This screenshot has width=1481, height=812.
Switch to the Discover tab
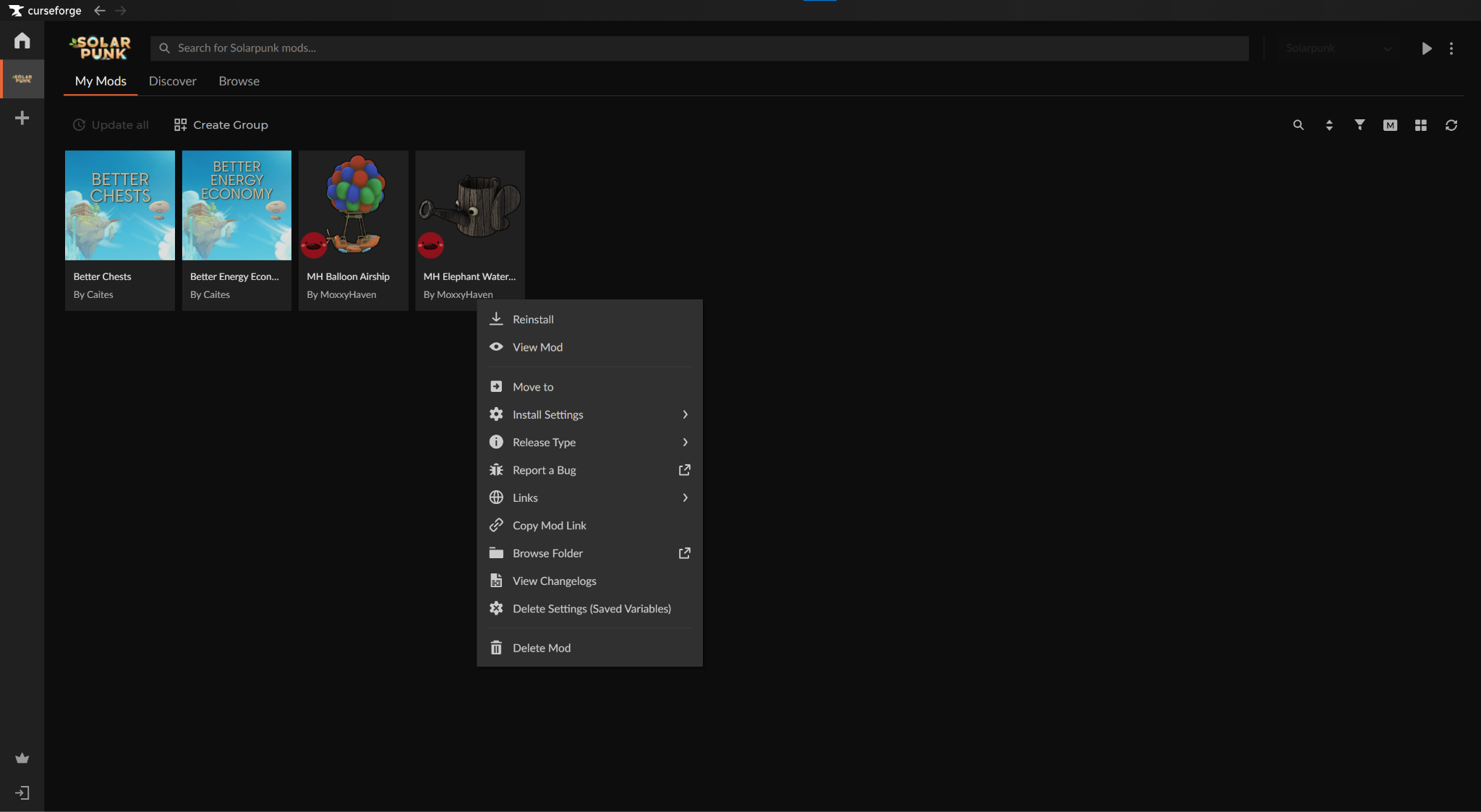point(172,81)
